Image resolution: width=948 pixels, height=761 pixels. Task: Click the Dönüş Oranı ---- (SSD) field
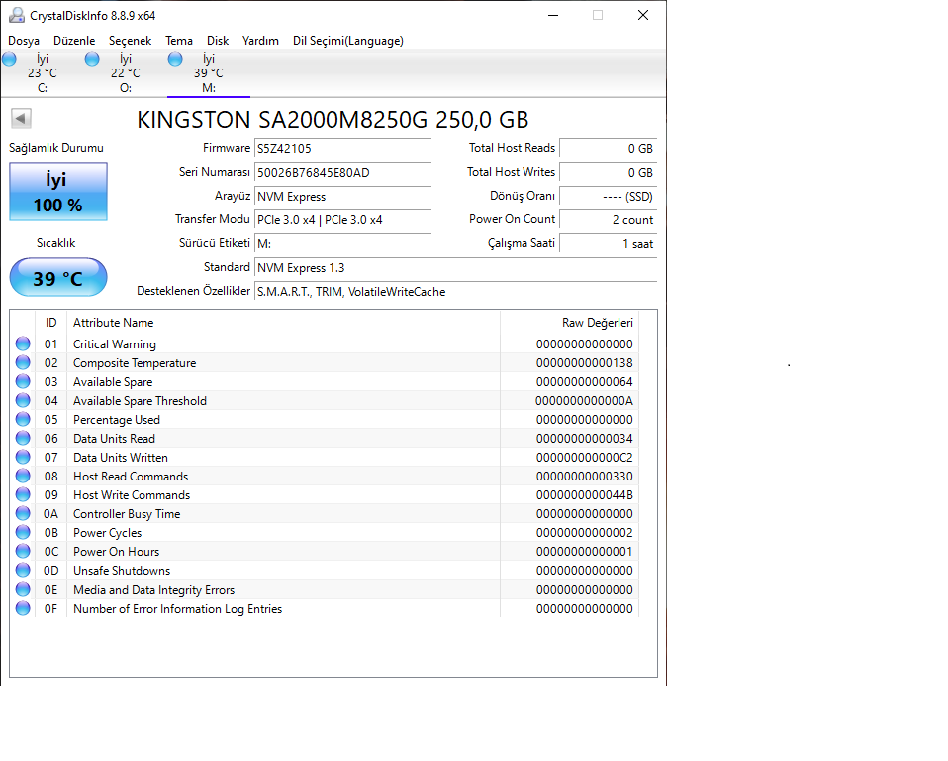point(608,197)
